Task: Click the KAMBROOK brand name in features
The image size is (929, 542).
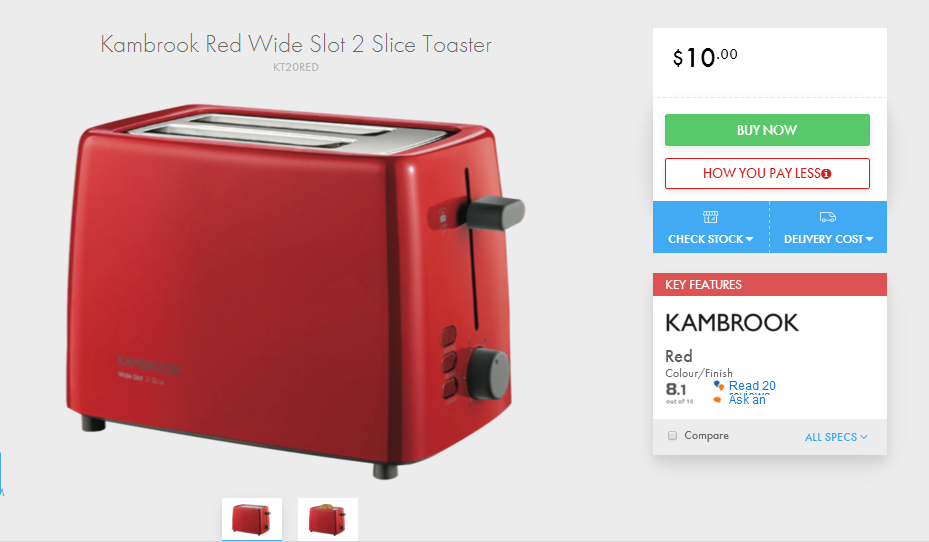Action: tap(732, 323)
